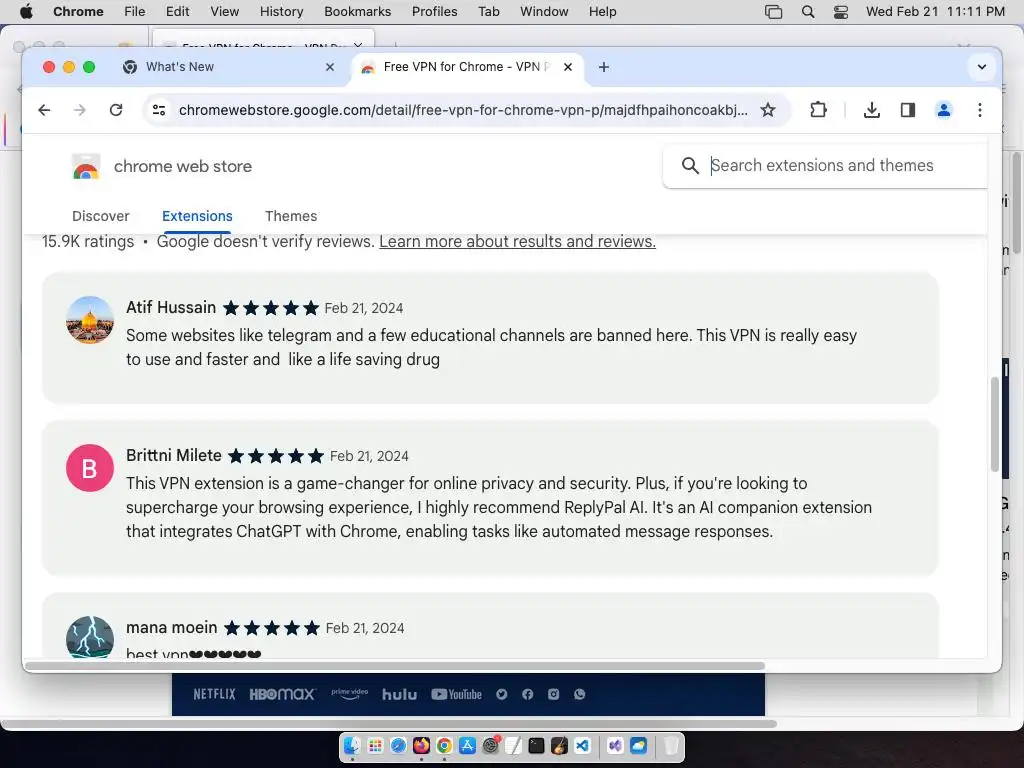Click the hulu logo in background window

pos(399,694)
